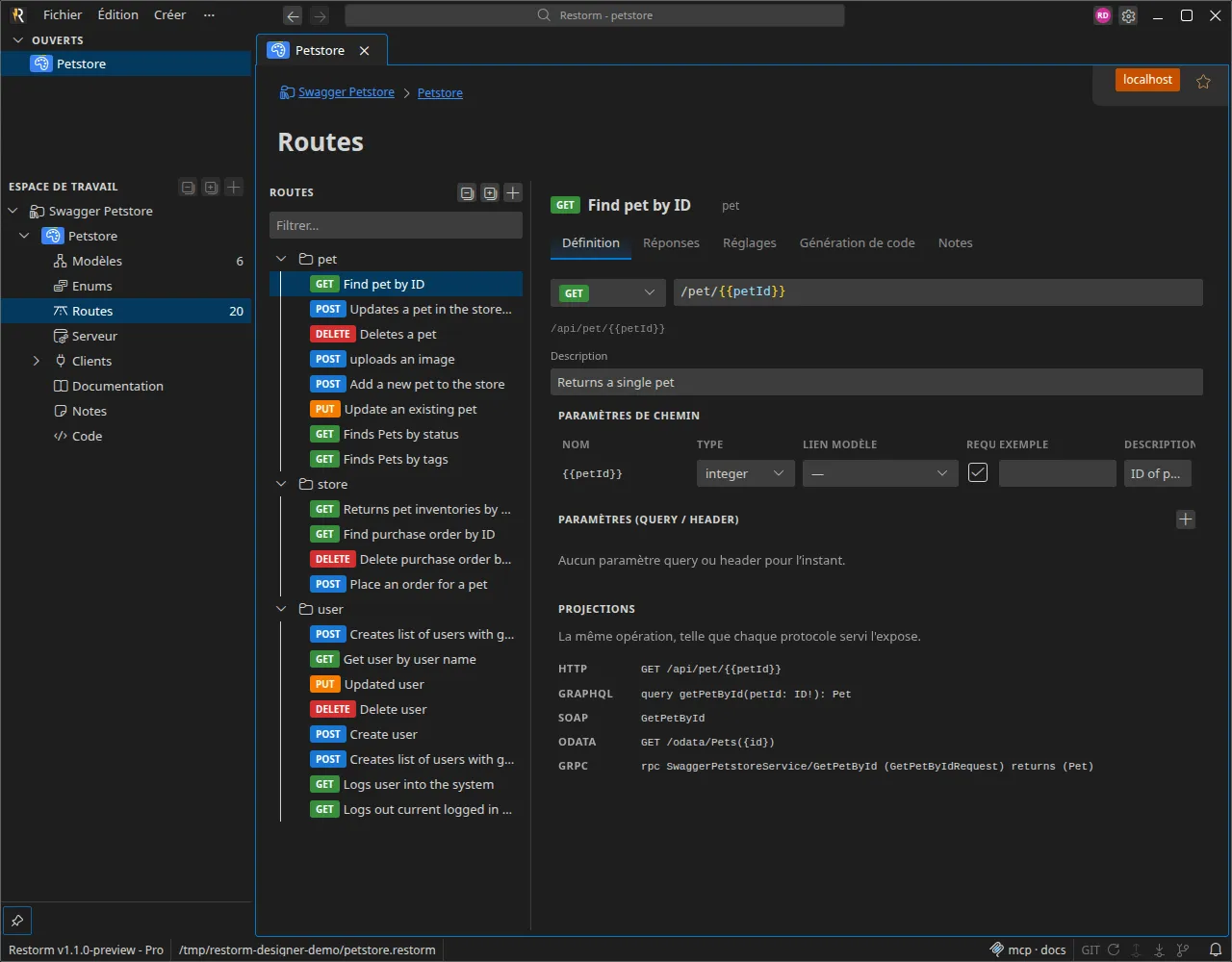The image size is (1232, 962).
Task: Open the RD user avatar menu
Action: (x=1103, y=15)
